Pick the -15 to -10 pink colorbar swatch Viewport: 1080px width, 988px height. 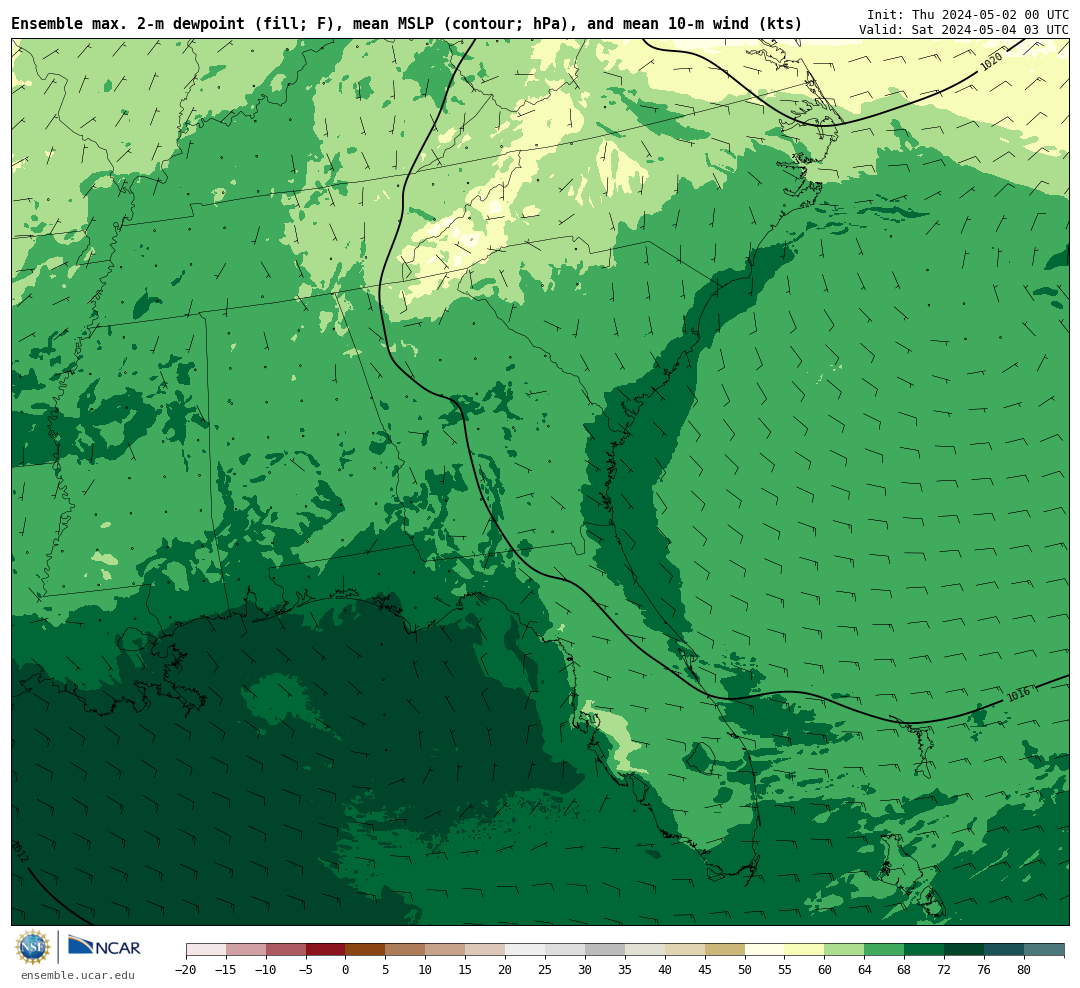tap(246, 950)
